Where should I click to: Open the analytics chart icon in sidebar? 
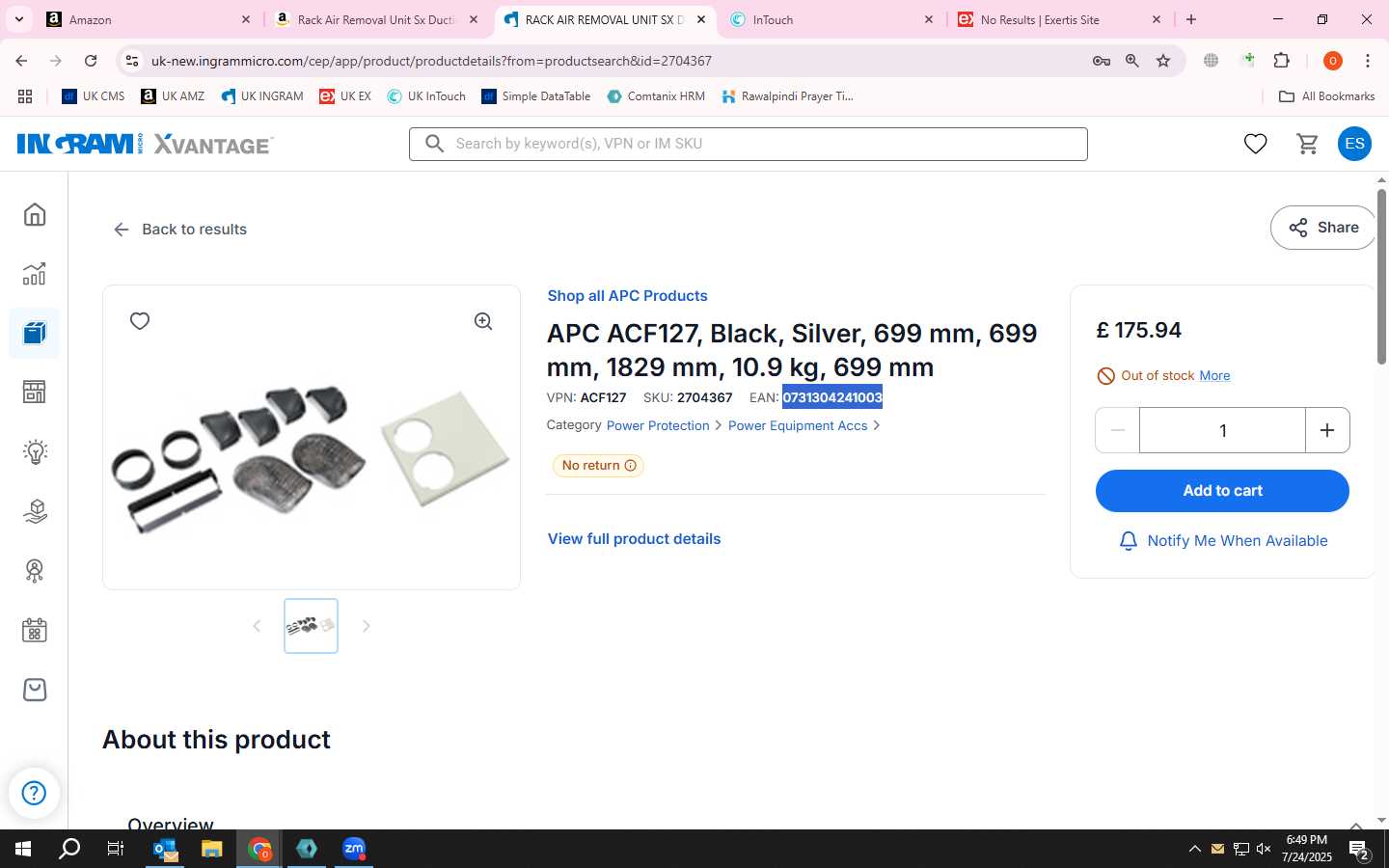click(35, 274)
